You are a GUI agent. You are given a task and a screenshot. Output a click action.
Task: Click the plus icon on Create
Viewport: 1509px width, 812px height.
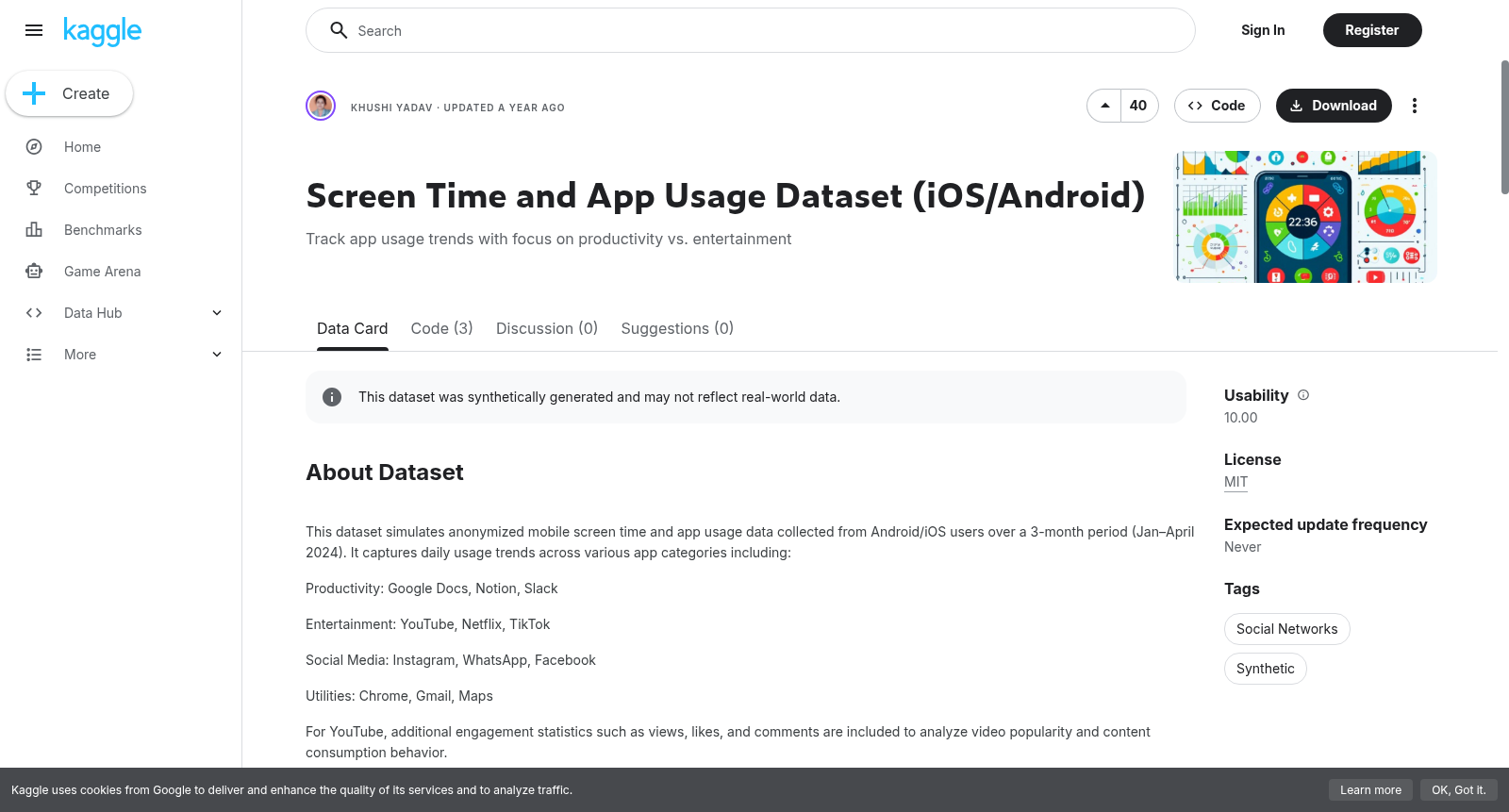click(34, 93)
